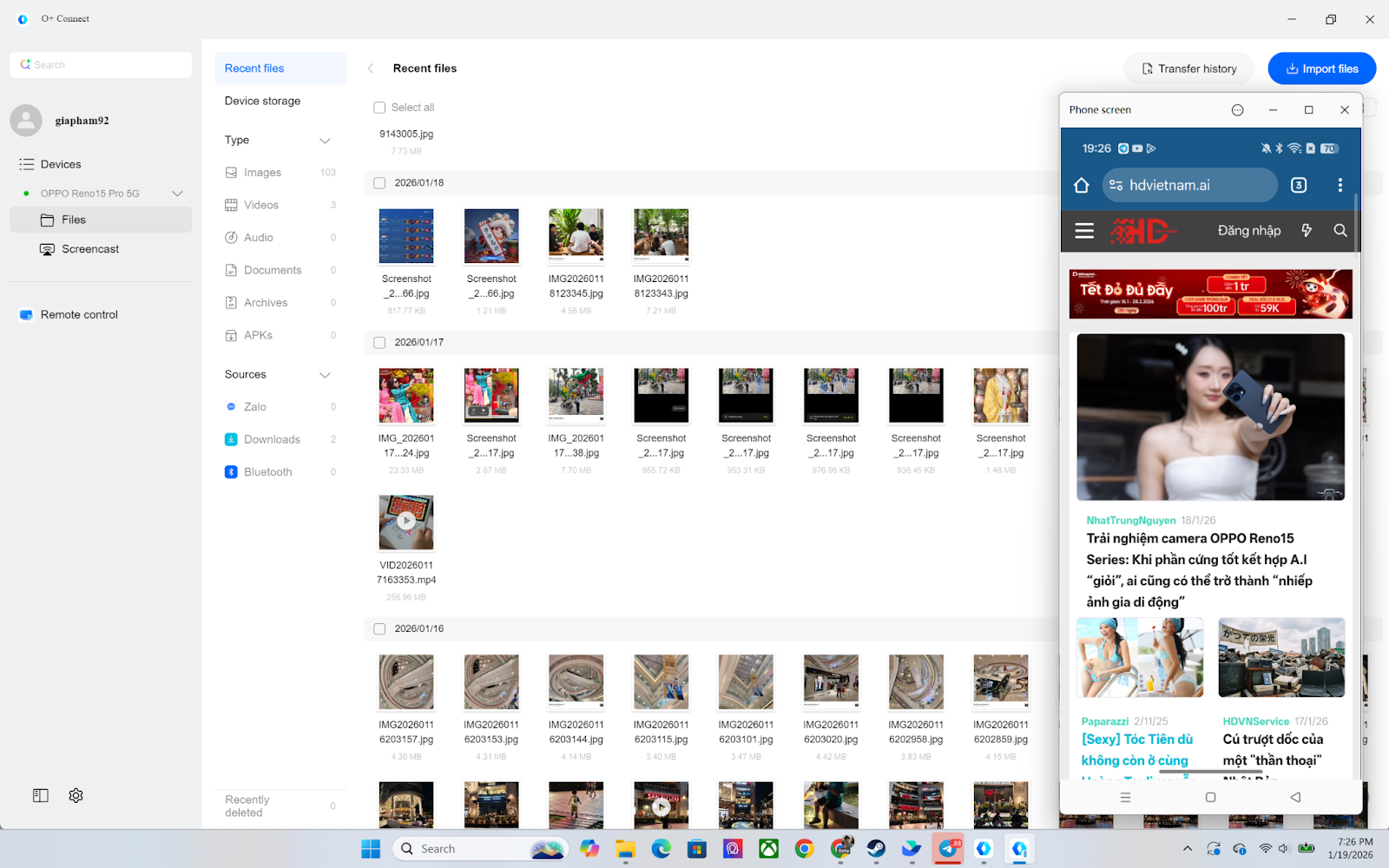Click the back arrow beside Recent files
The height and width of the screenshot is (868, 1389).
point(371,69)
